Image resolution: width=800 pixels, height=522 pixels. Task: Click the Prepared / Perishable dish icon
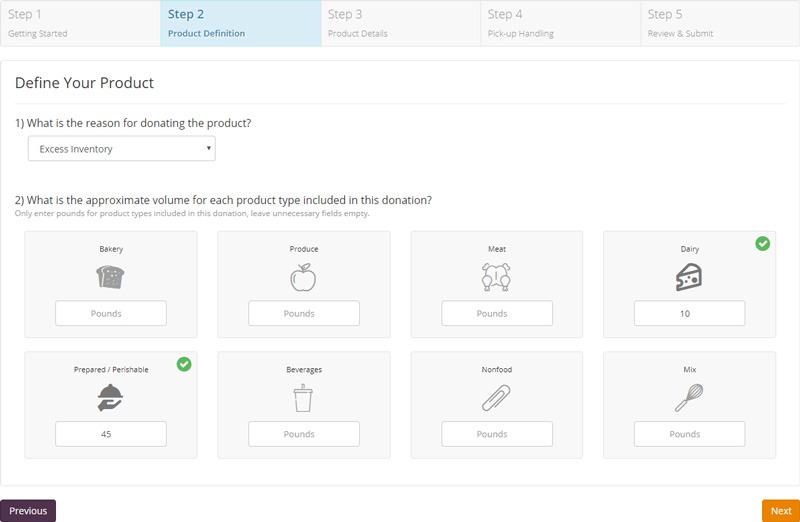click(111, 398)
